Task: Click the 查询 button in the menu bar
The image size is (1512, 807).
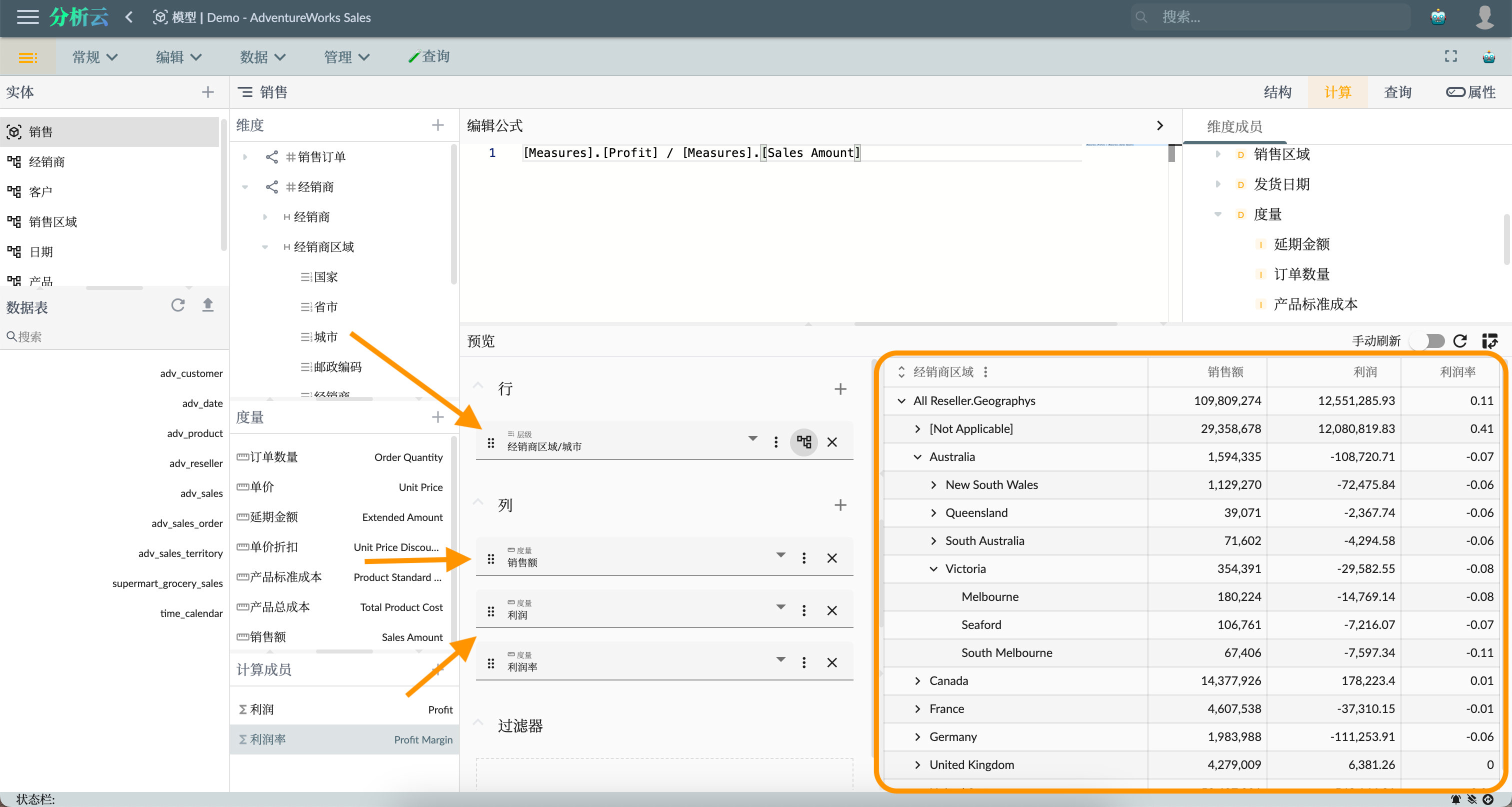Action: (429, 57)
